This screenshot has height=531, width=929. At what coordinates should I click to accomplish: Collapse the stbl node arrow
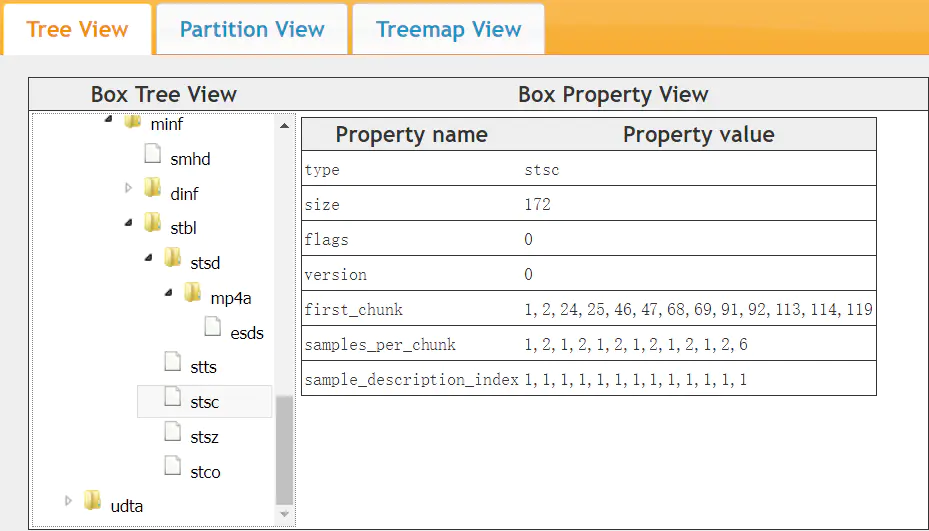(129, 223)
